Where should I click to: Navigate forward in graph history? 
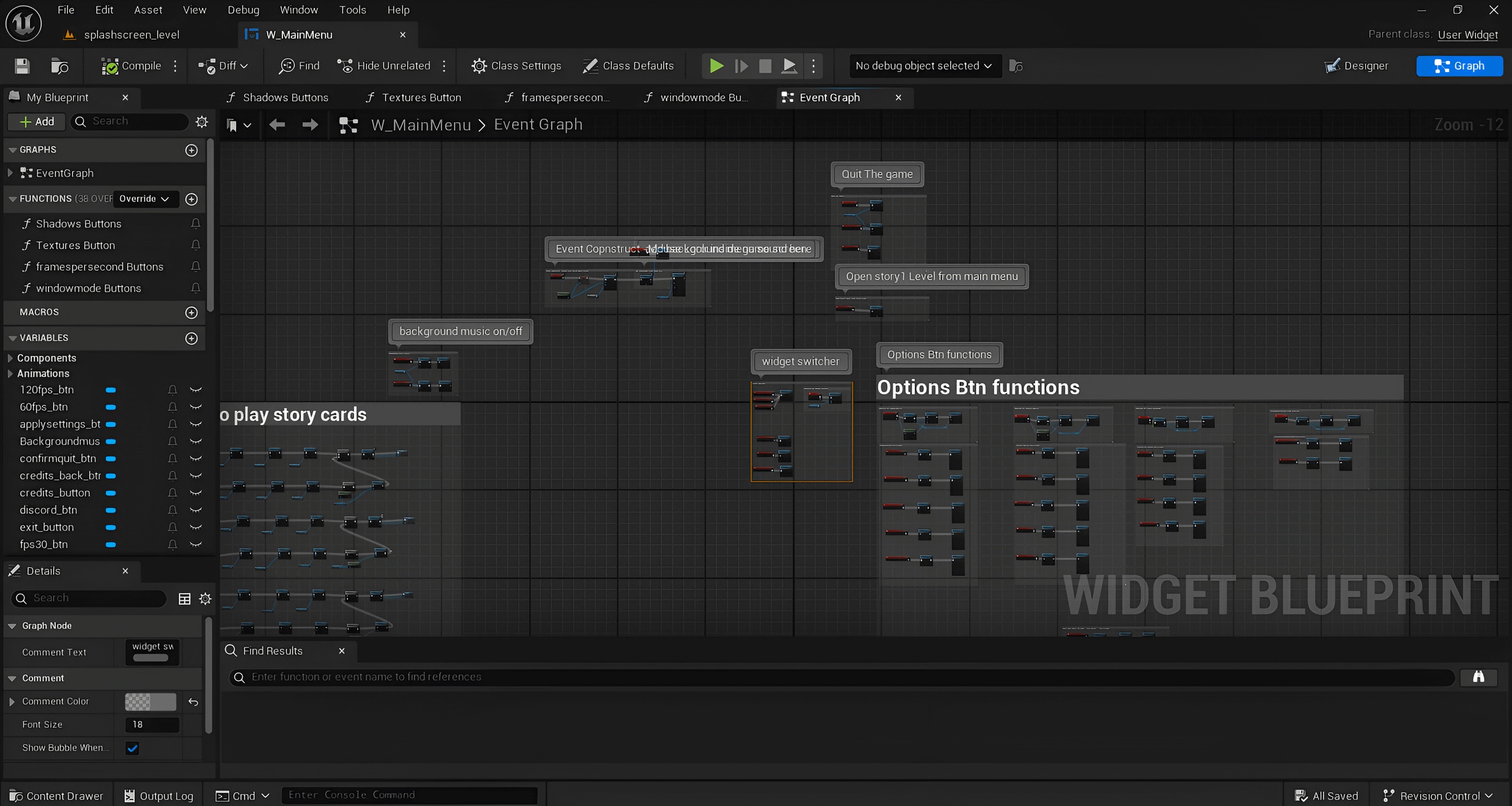coord(310,125)
